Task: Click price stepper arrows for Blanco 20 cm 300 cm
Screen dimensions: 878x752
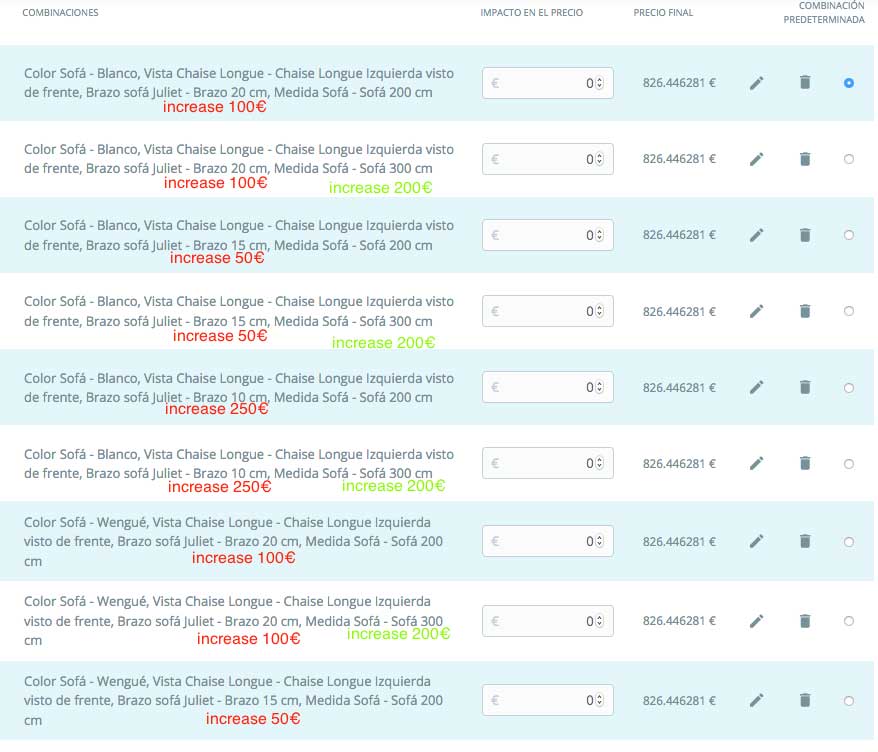Action: pyautogui.click(x=599, y=159)
